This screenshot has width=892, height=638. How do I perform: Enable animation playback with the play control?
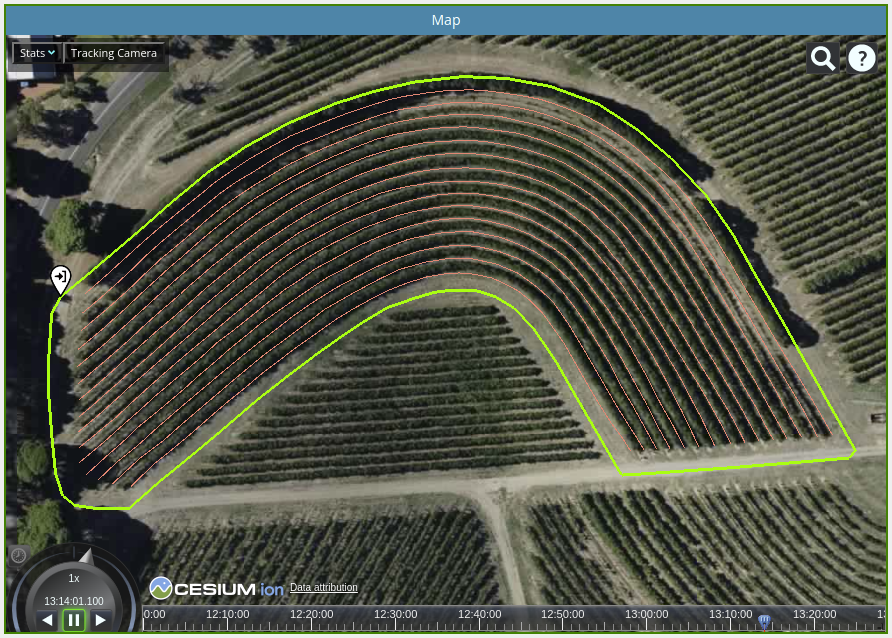point(99,621)
